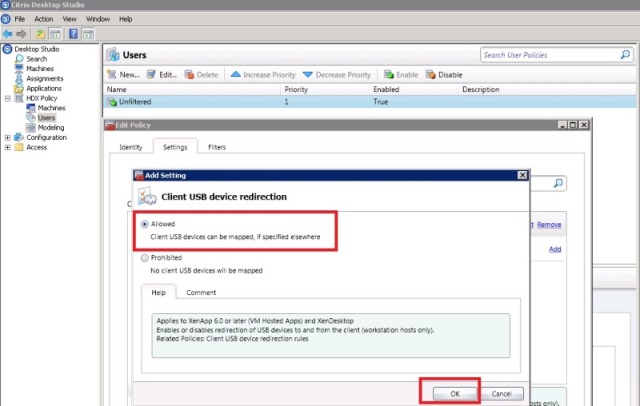Expand the Configuration tree node
Screen dimensions: 640x406
coord(8,137)
